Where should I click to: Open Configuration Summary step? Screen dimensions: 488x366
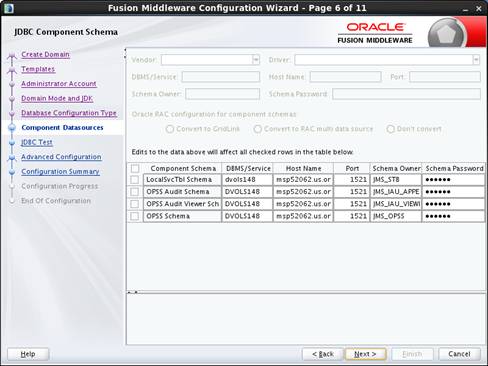click(x=60, y=171)
